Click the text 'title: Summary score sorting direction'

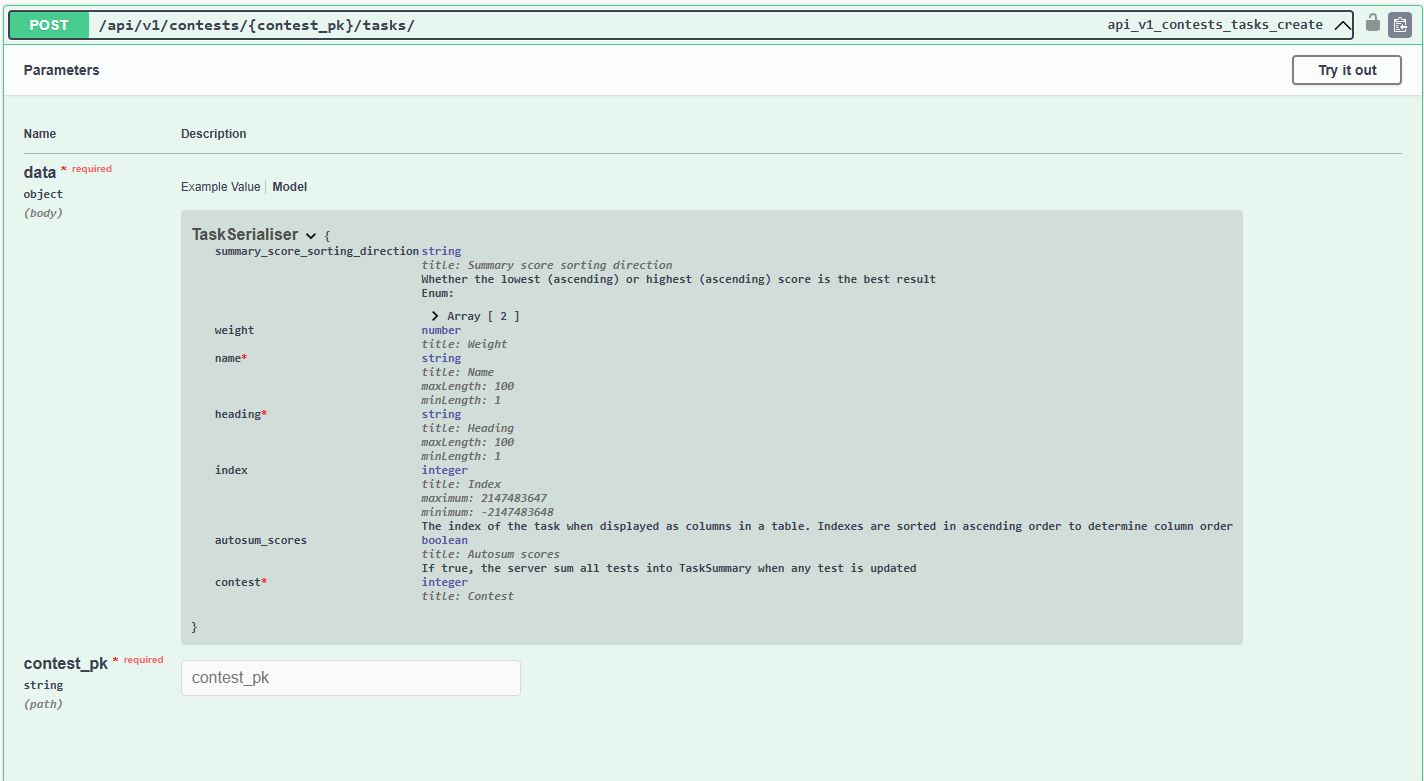[547, 265]
